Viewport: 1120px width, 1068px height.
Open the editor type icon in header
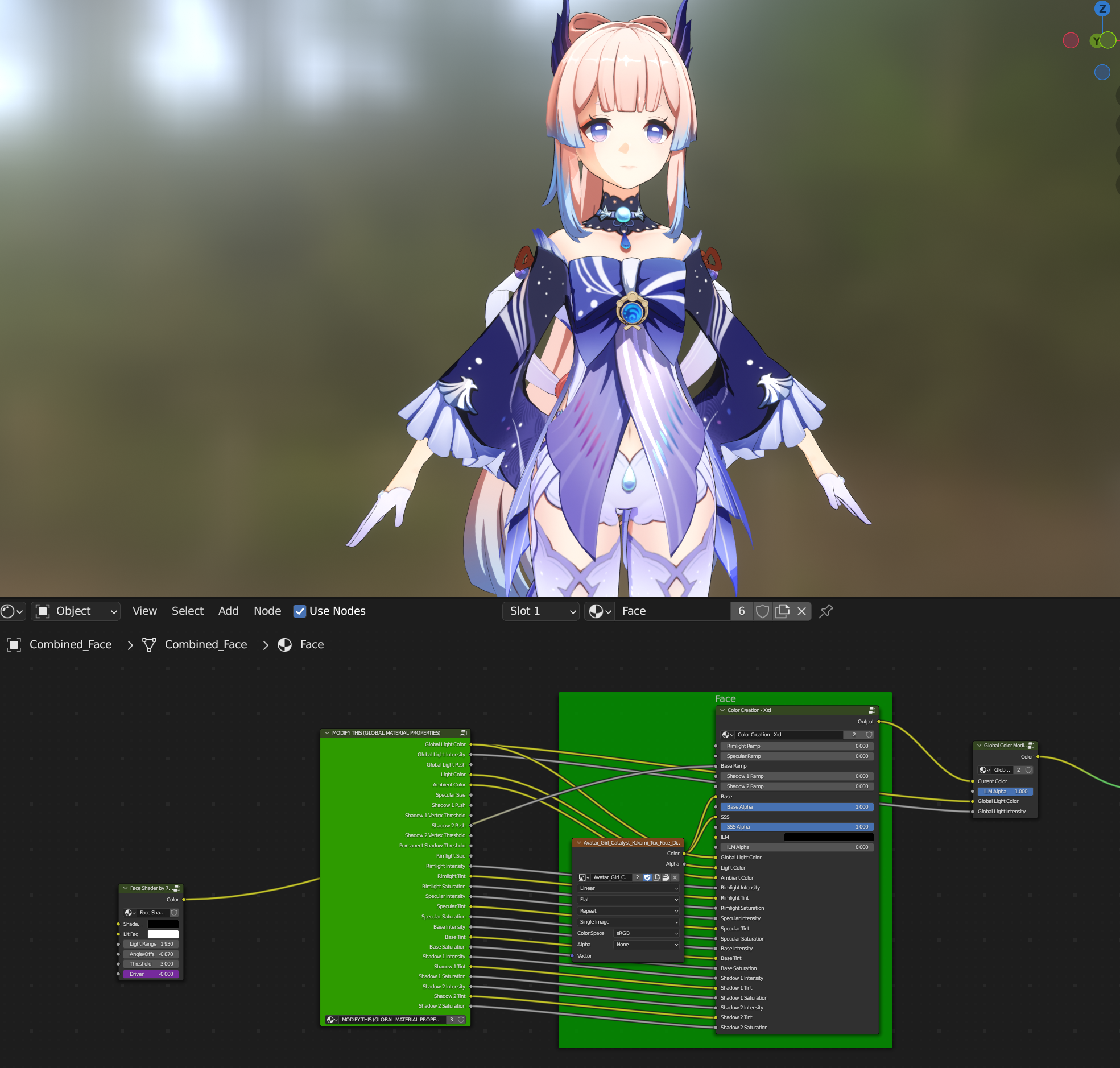click(12, 611)
